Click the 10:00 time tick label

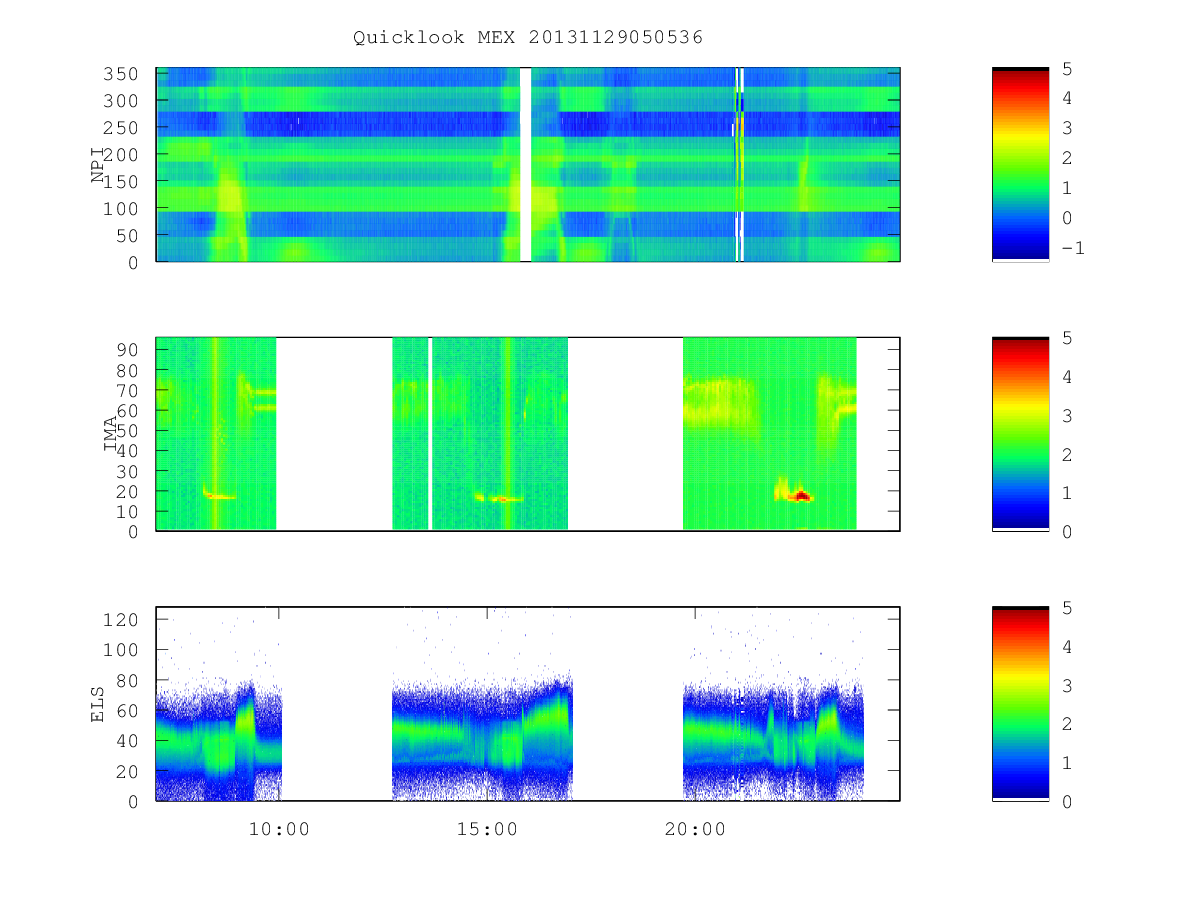tap(279, 829)
